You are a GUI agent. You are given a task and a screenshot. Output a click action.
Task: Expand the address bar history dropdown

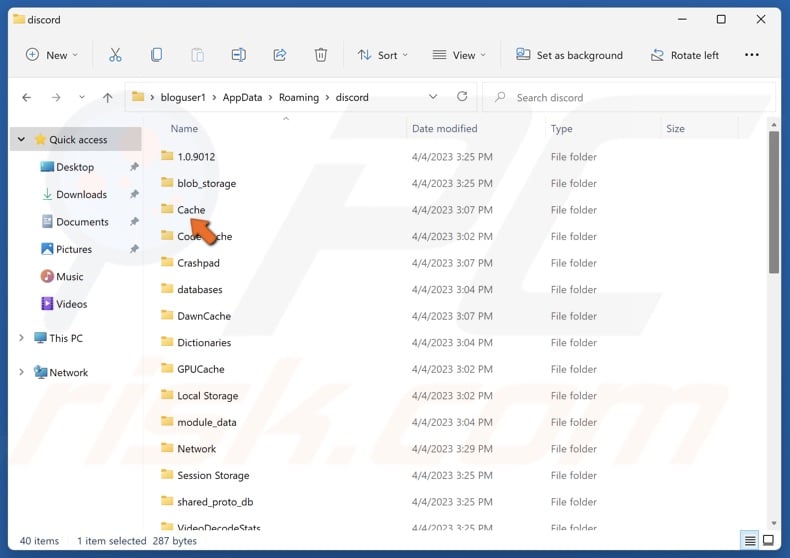(433, 97)
